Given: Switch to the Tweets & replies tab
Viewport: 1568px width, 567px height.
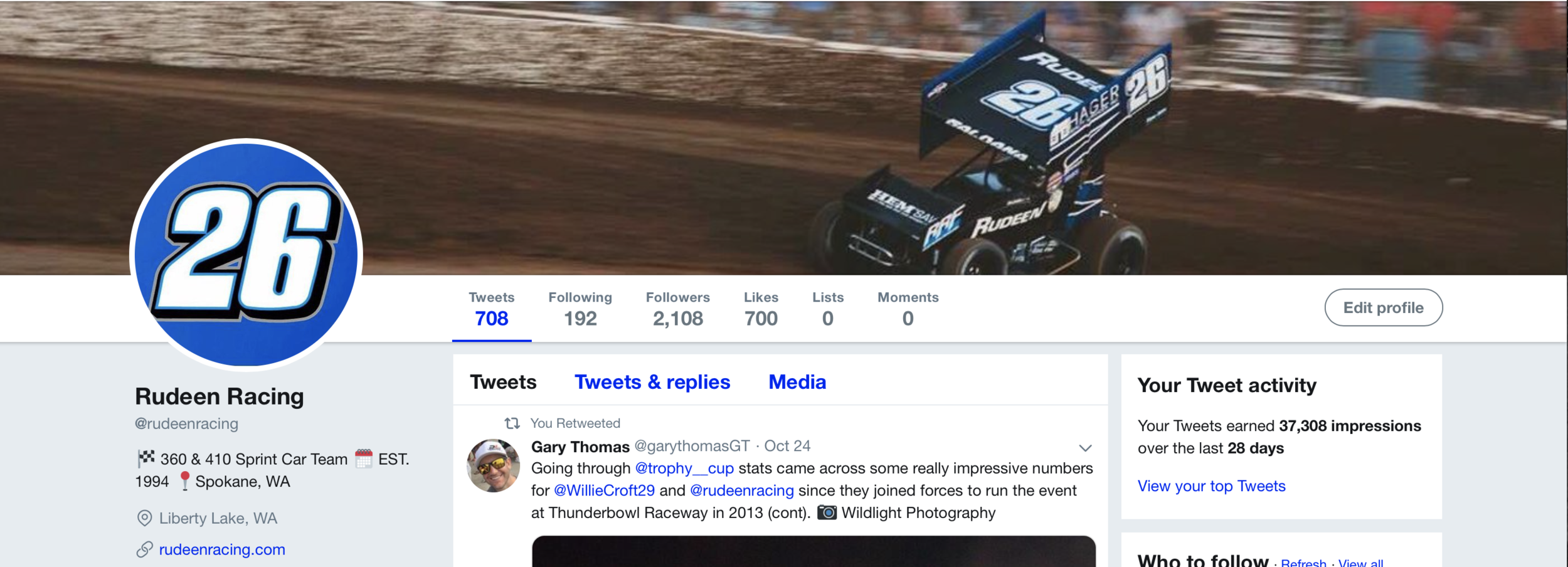Looking at the screenshot, I should point(652,382).
